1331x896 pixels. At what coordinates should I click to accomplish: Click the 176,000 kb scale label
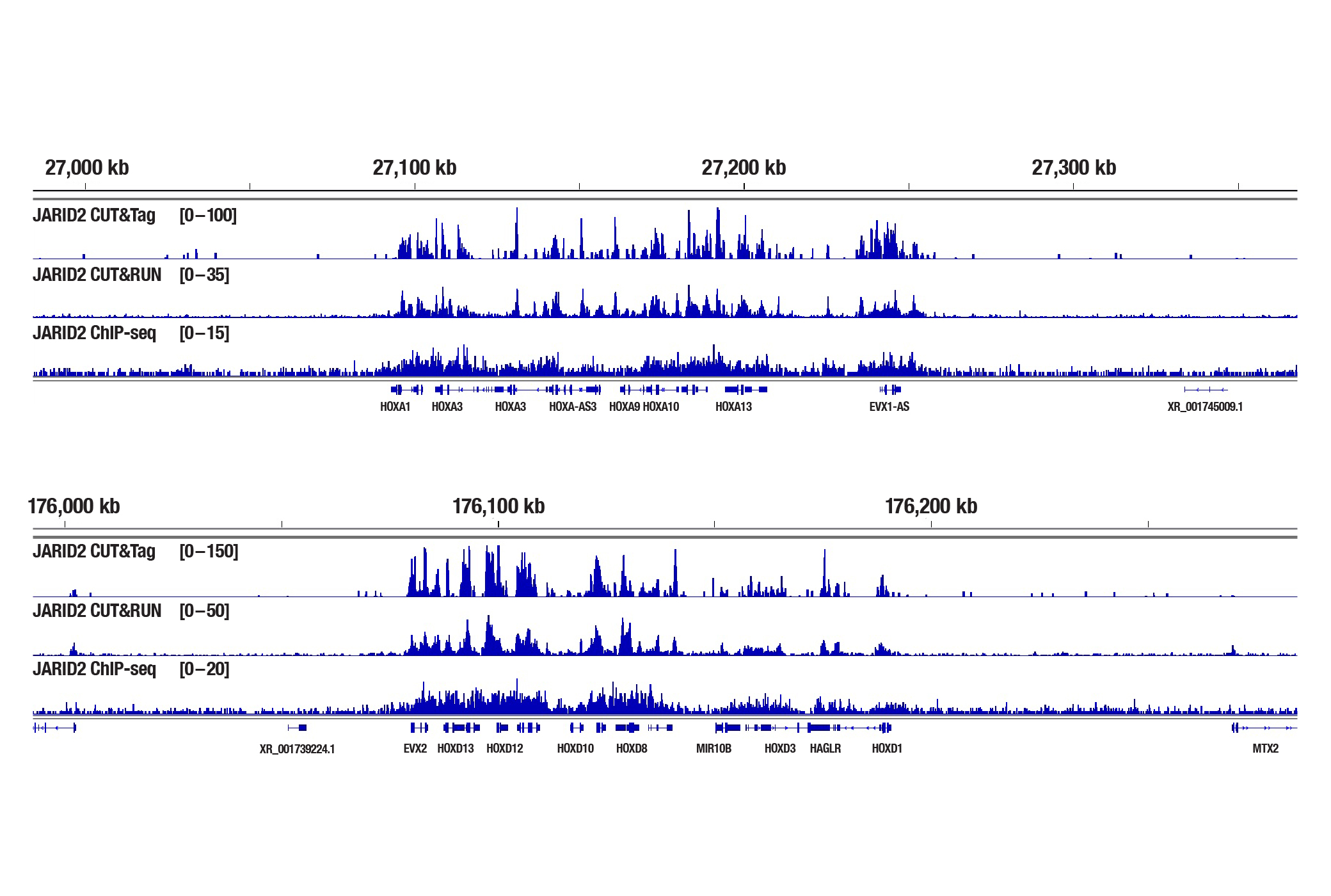(x=74, y=506)
